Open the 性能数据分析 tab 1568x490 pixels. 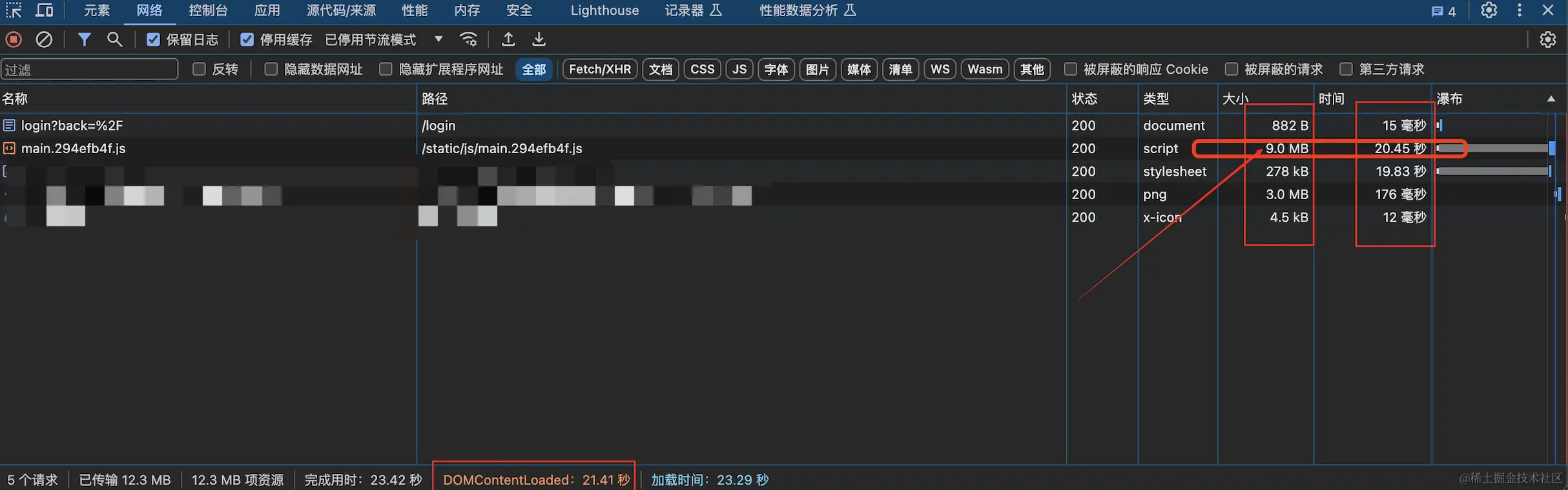point(808,10)
